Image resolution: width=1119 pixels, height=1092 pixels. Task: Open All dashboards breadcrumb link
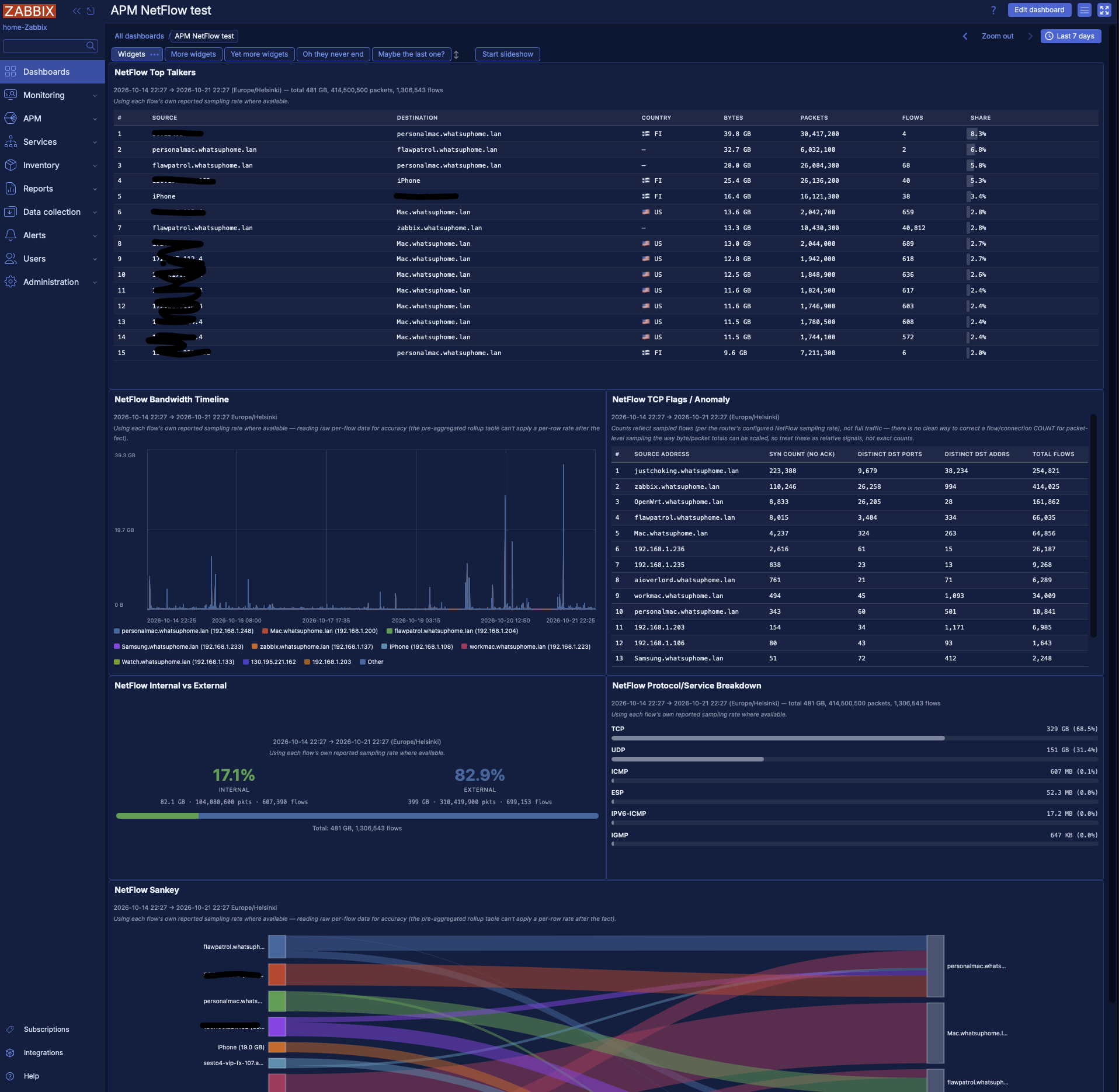(x=139, y=36)
